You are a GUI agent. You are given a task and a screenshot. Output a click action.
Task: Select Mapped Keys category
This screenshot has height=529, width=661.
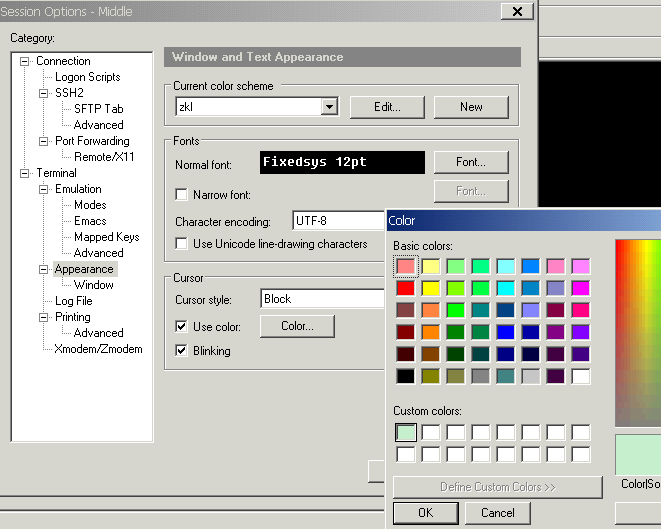[107, 237]
